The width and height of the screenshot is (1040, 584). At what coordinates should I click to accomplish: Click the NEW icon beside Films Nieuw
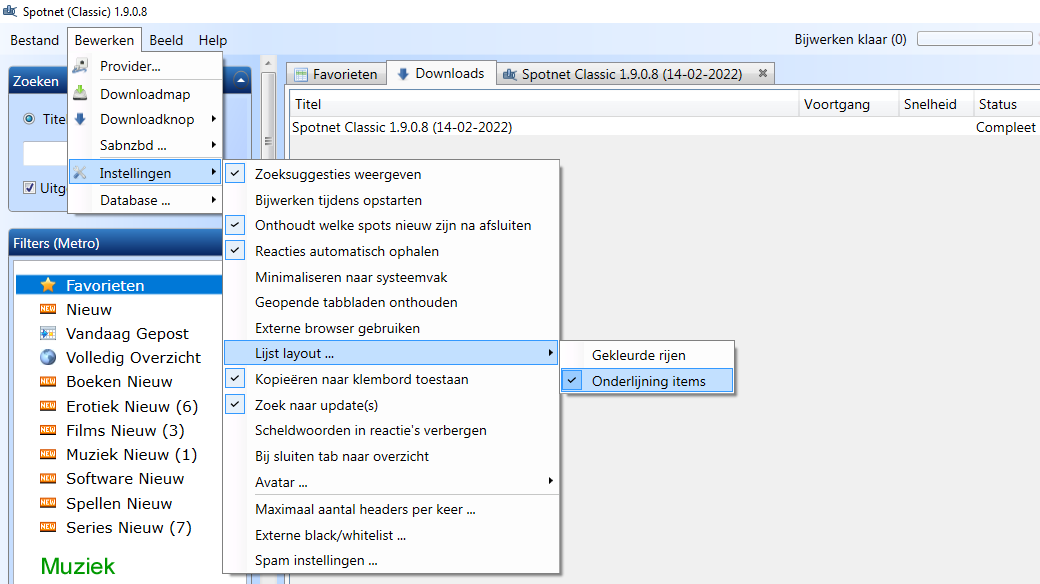48,430
